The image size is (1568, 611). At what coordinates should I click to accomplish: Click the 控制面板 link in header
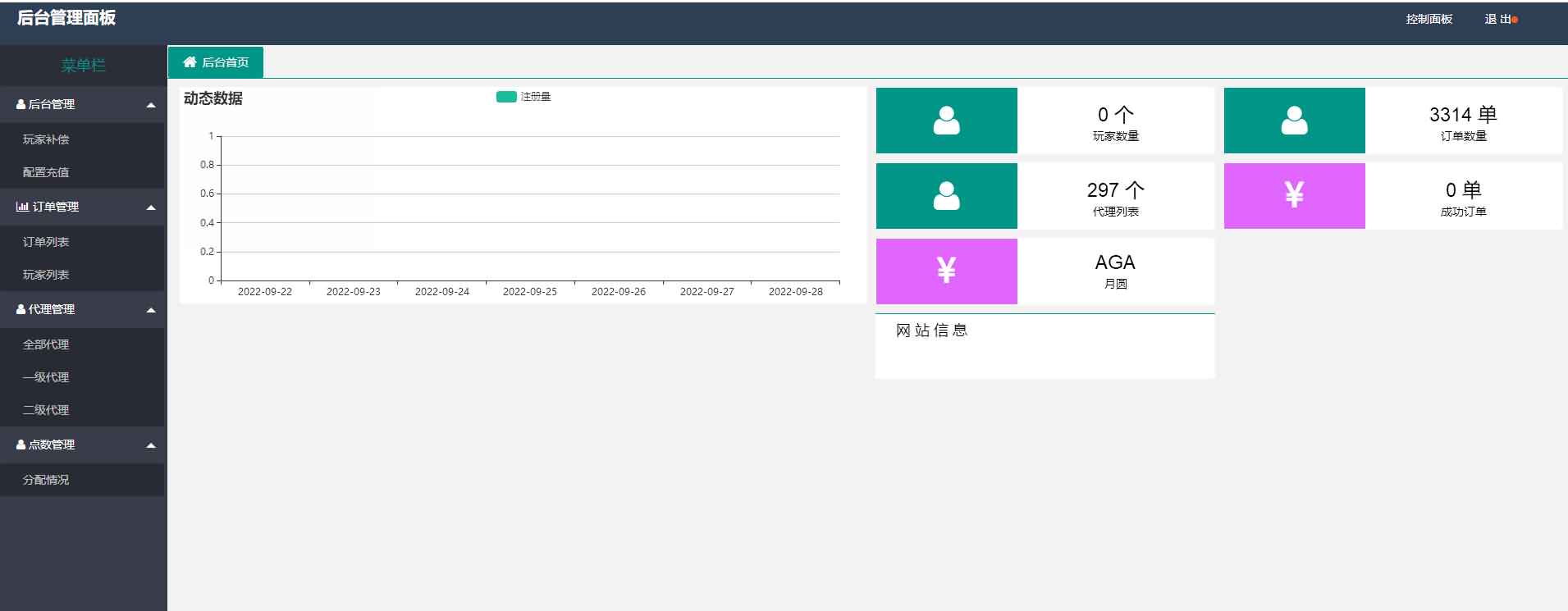point(1429,19)
